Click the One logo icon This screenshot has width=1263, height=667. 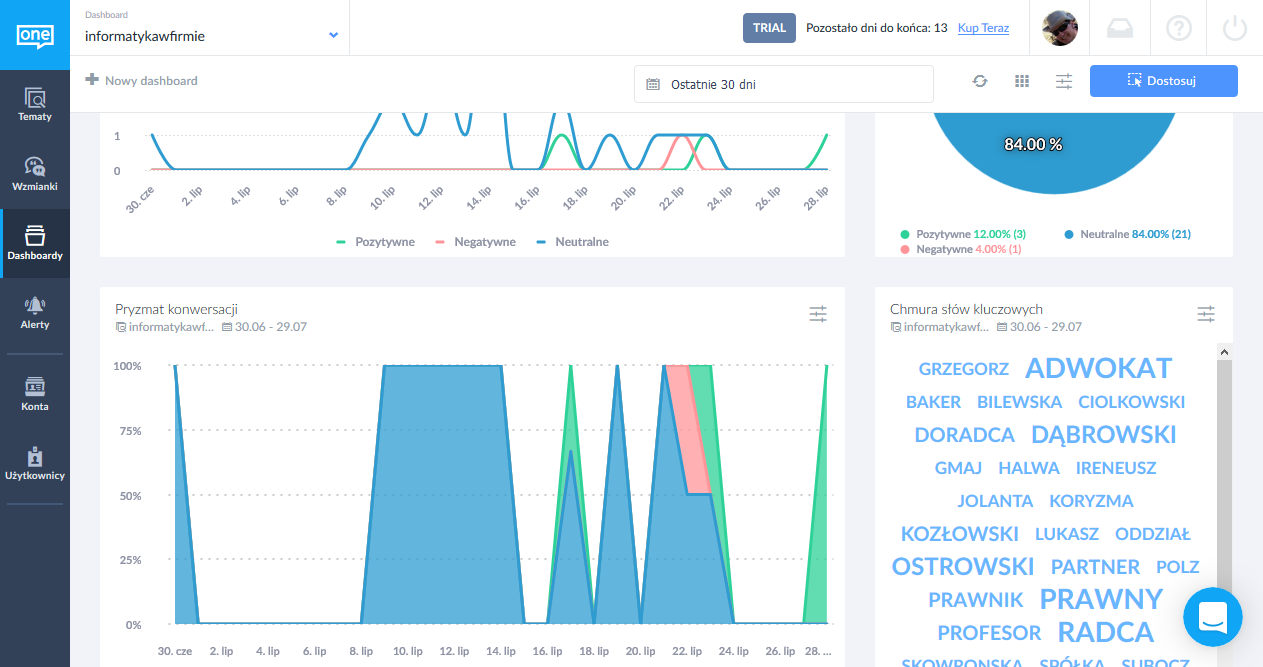click(35, 35)
